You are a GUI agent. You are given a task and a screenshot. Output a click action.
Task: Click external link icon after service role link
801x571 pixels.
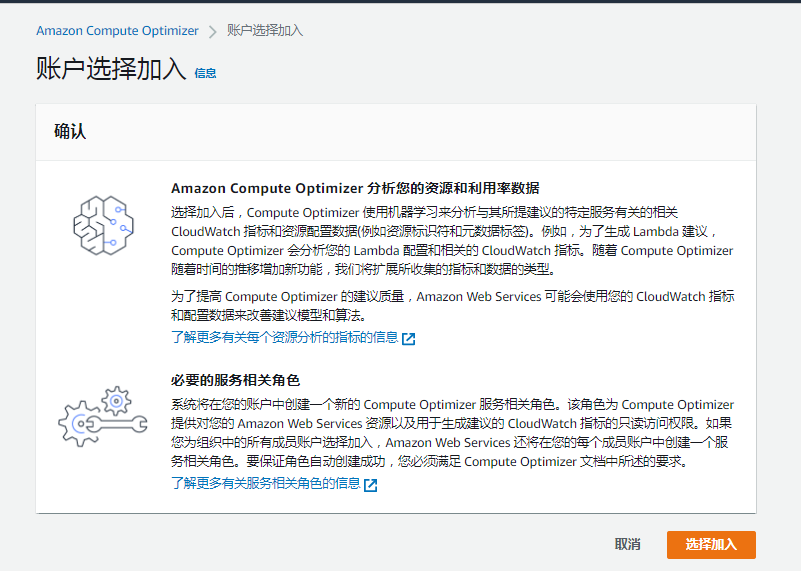pos(371,485)
